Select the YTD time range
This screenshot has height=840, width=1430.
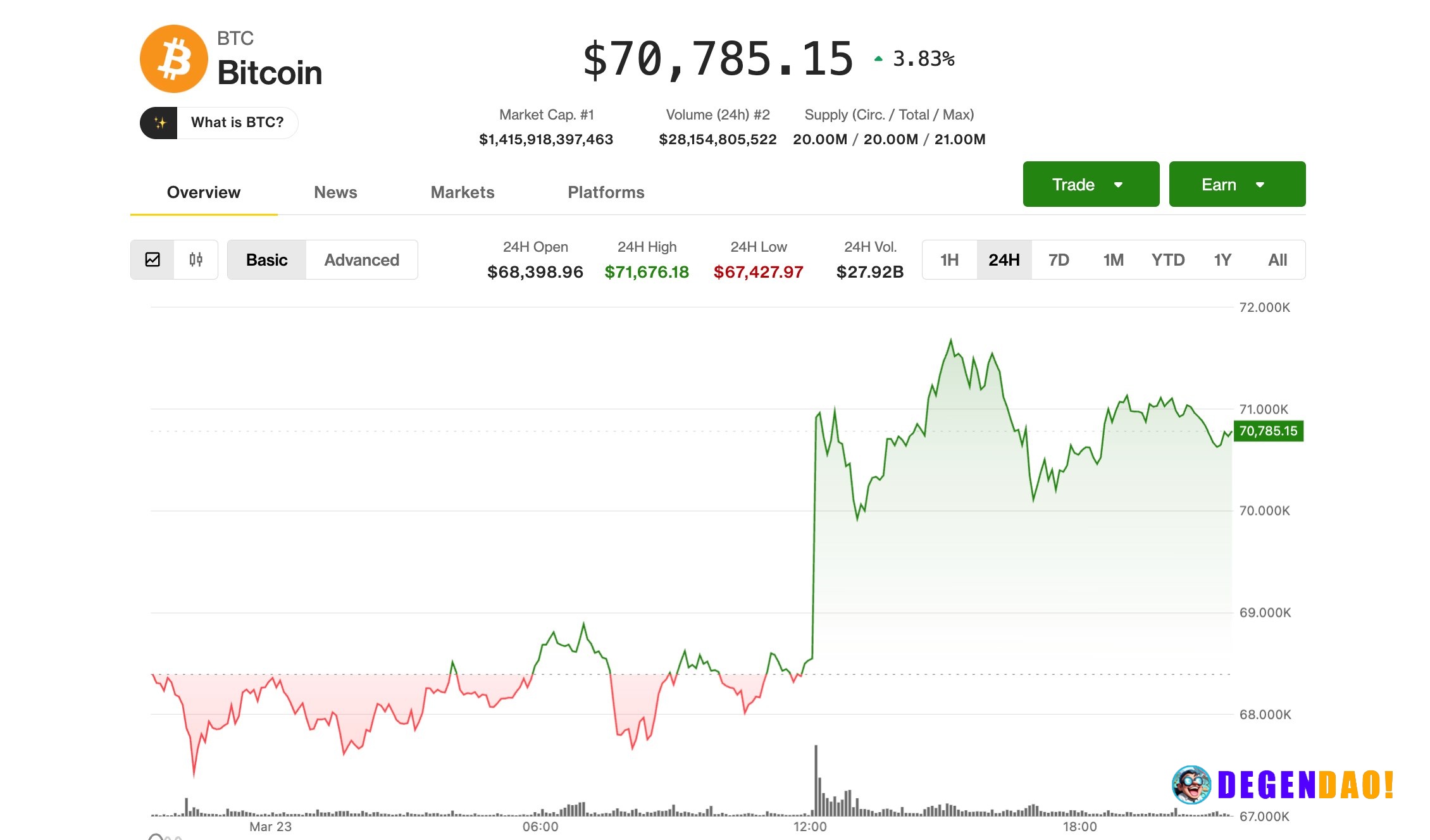tap(1167, 259)
